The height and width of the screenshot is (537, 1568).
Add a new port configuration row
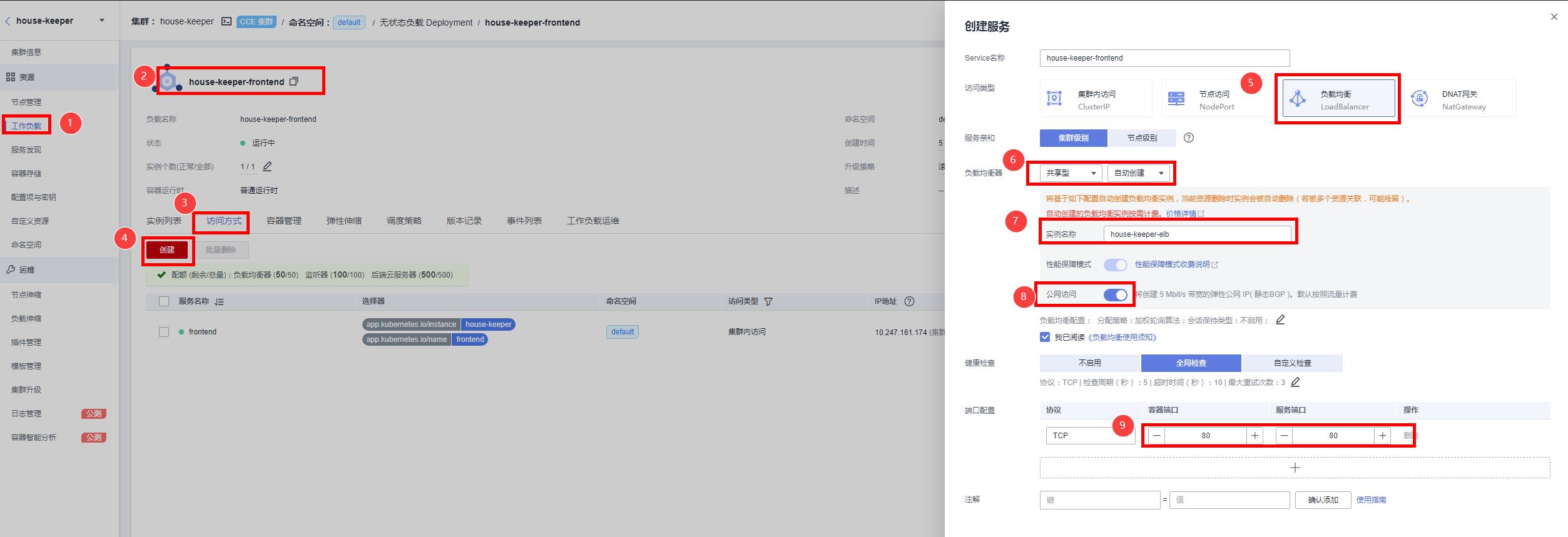point(1295,468)
